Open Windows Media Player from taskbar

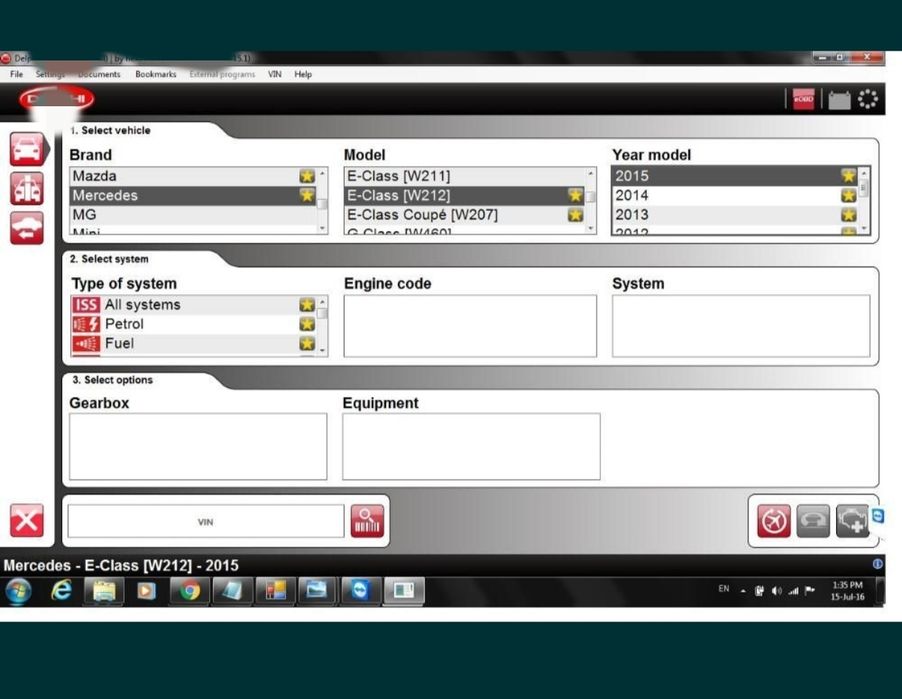[x=146, y=591]
